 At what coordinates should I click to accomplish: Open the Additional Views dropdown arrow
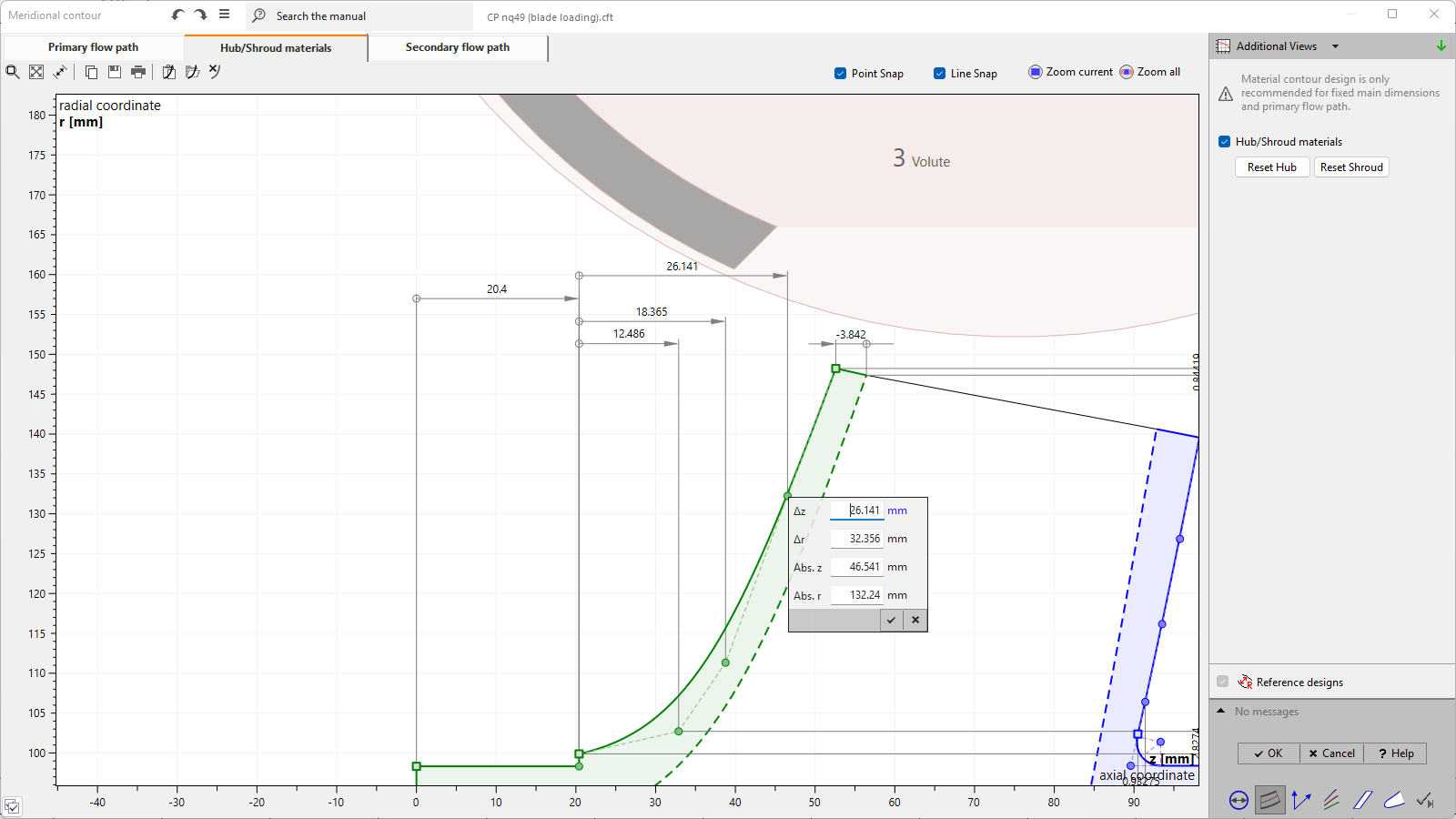(x=1335, y=46)
